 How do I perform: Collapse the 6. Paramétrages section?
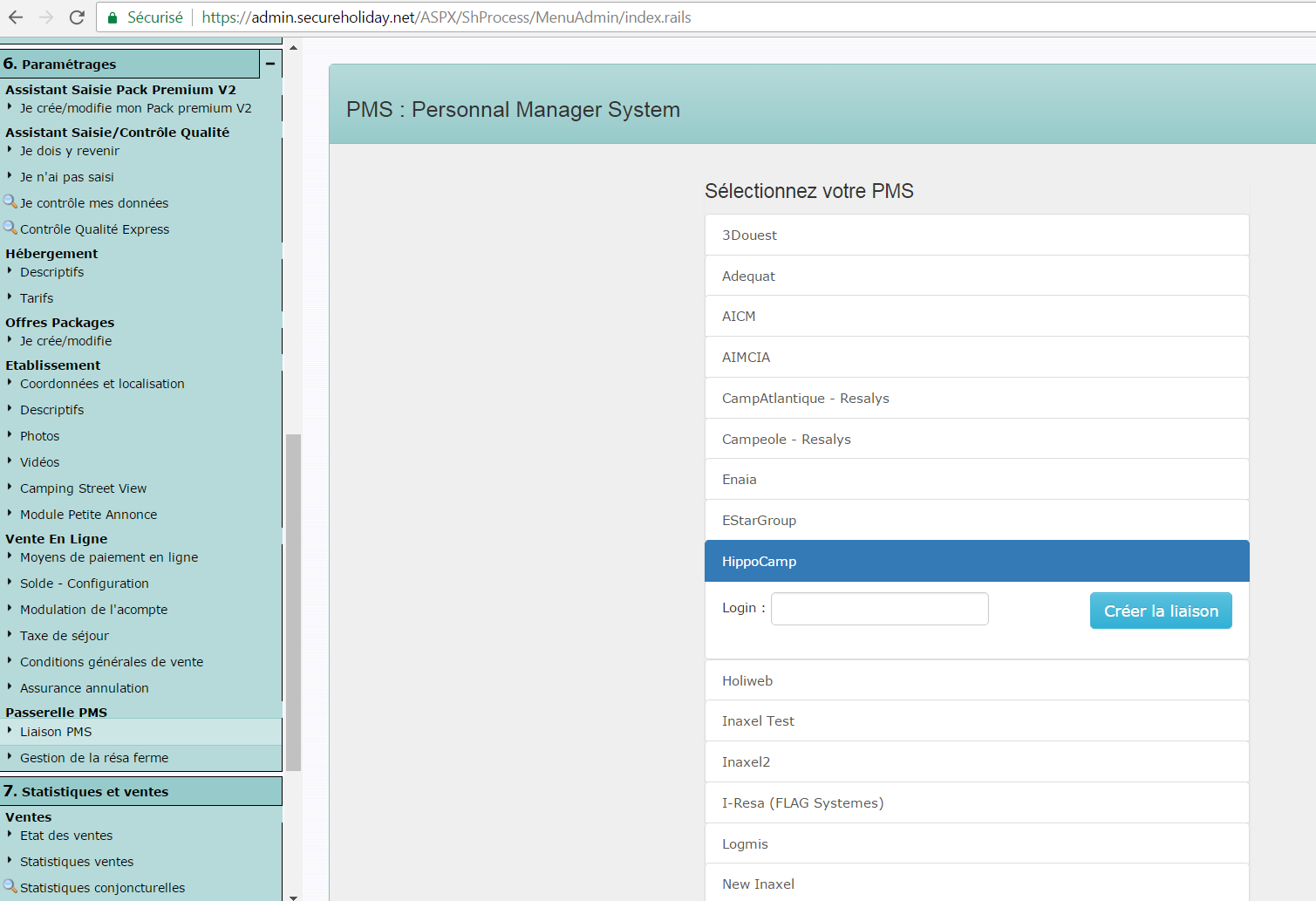click(270, 64)
